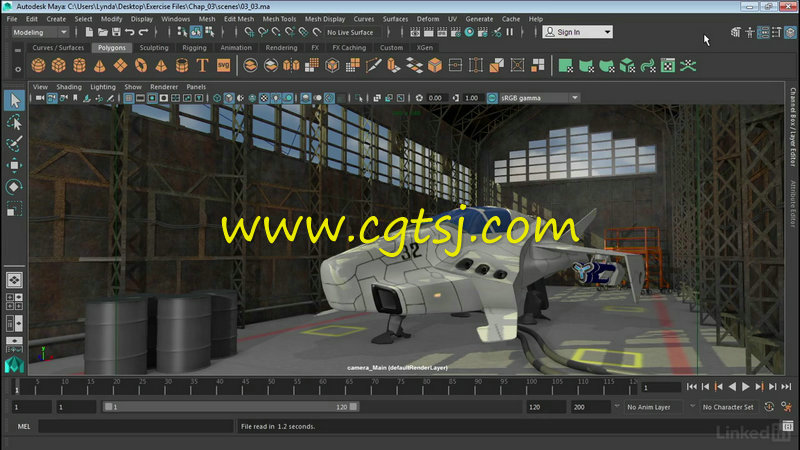Screen dimensions: 800x450
Task: Open the No Character Set dropdown arrow
Action: pos(692,406)
